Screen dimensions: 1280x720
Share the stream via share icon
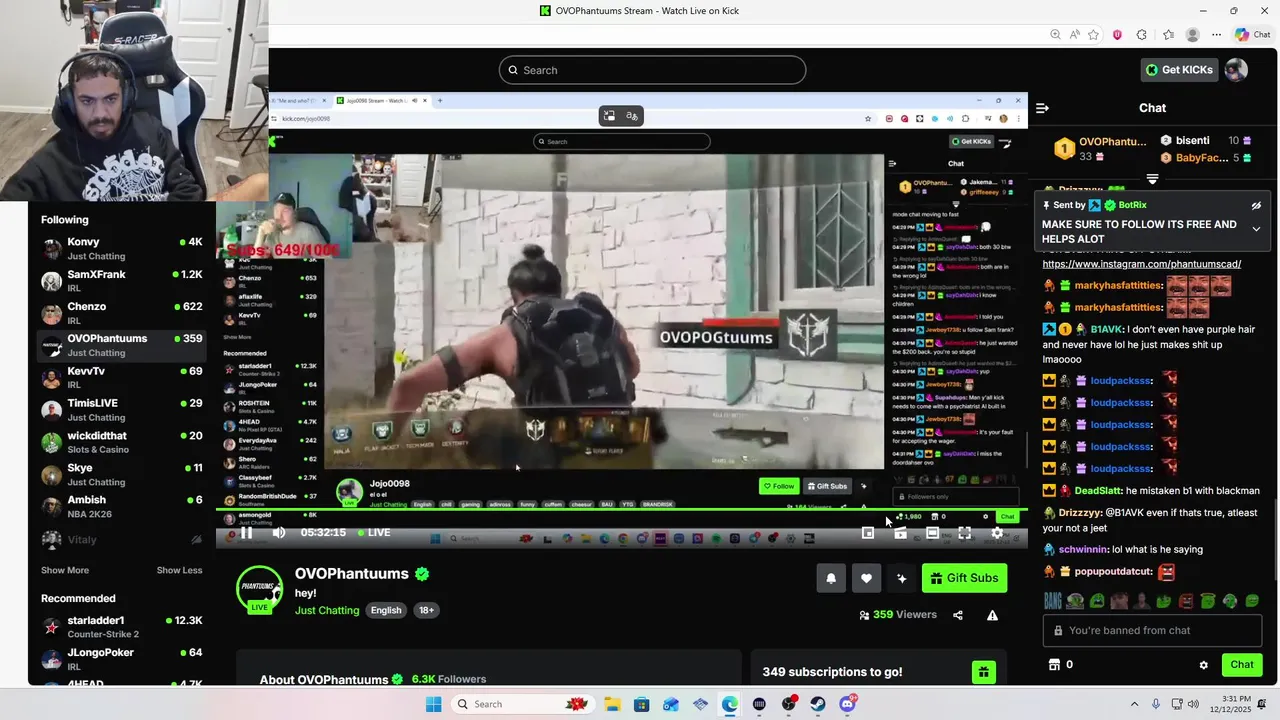[958, 615]
